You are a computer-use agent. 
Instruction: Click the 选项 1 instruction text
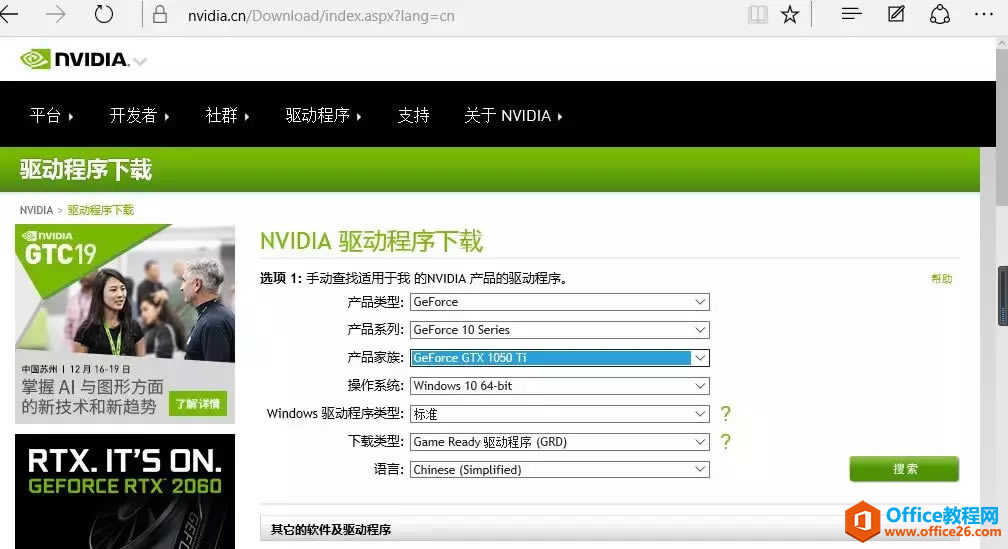pyautogui.click(x=413, y=278)
